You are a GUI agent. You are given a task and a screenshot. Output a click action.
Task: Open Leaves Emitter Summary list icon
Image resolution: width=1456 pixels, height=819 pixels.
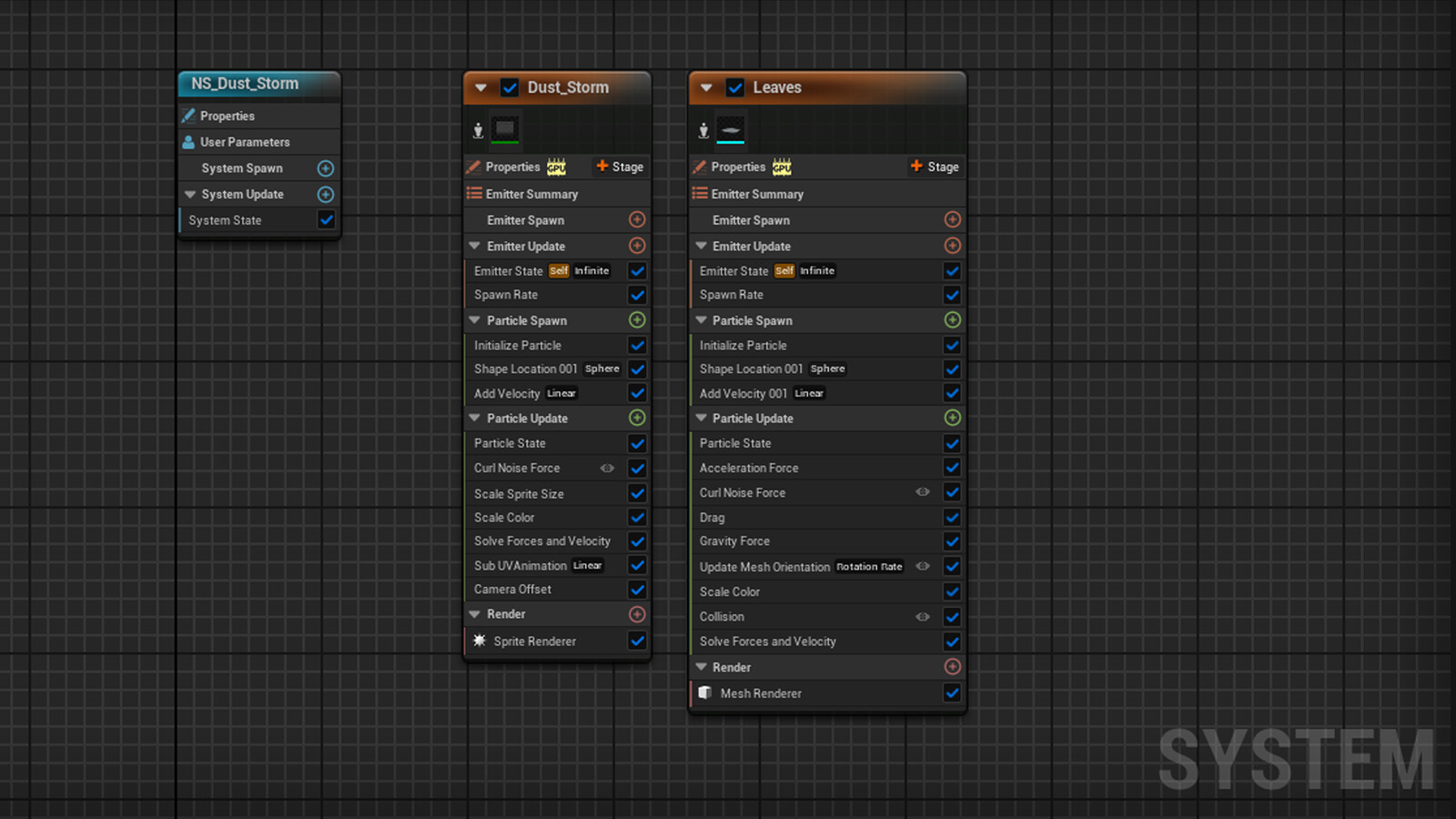[x=700, y=193]
